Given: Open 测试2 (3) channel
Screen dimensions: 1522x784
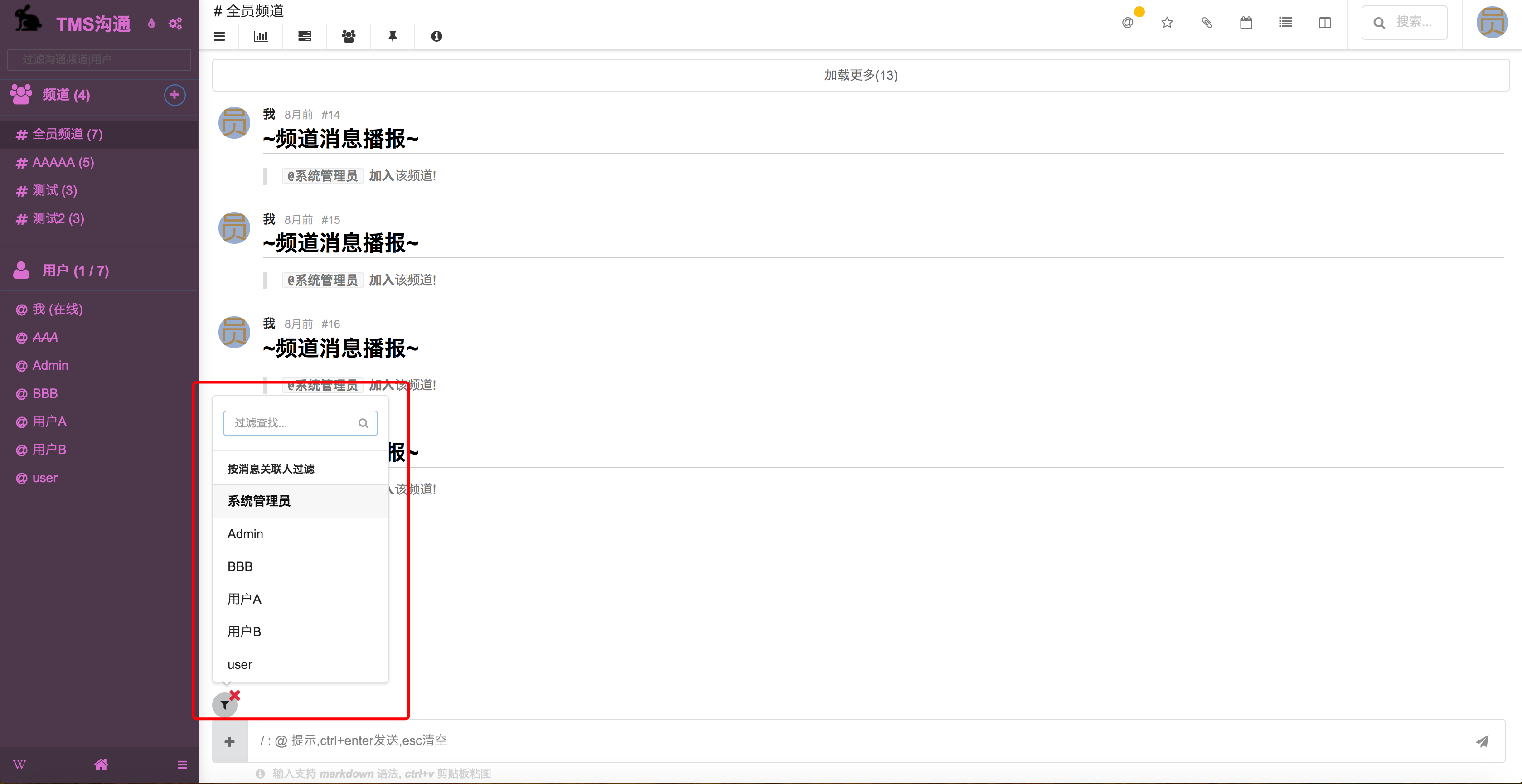Looking at the screenshot, I should pos(99,218).
